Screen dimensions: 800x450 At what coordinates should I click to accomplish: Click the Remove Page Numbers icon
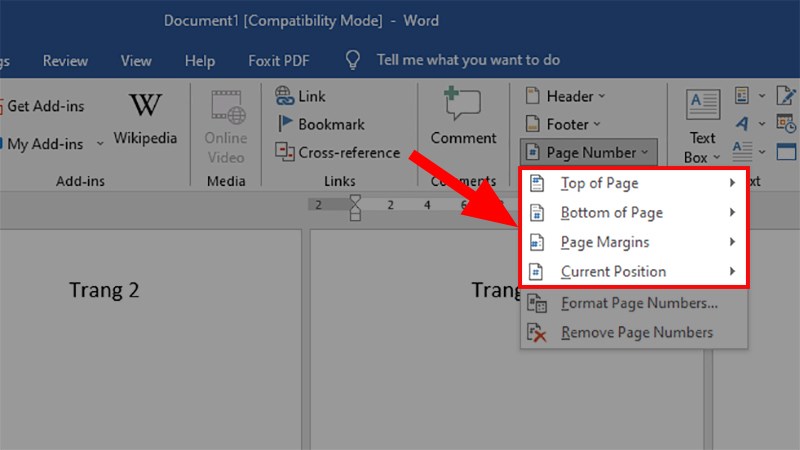pos(536,333)
